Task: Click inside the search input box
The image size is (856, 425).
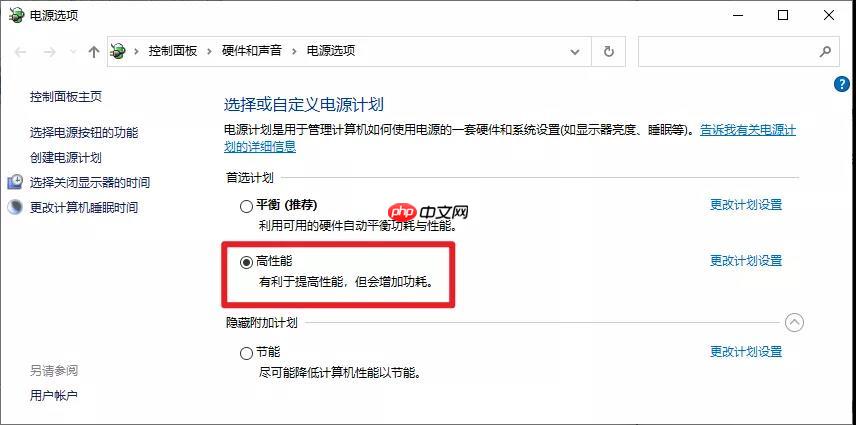Action: (728, 52)
